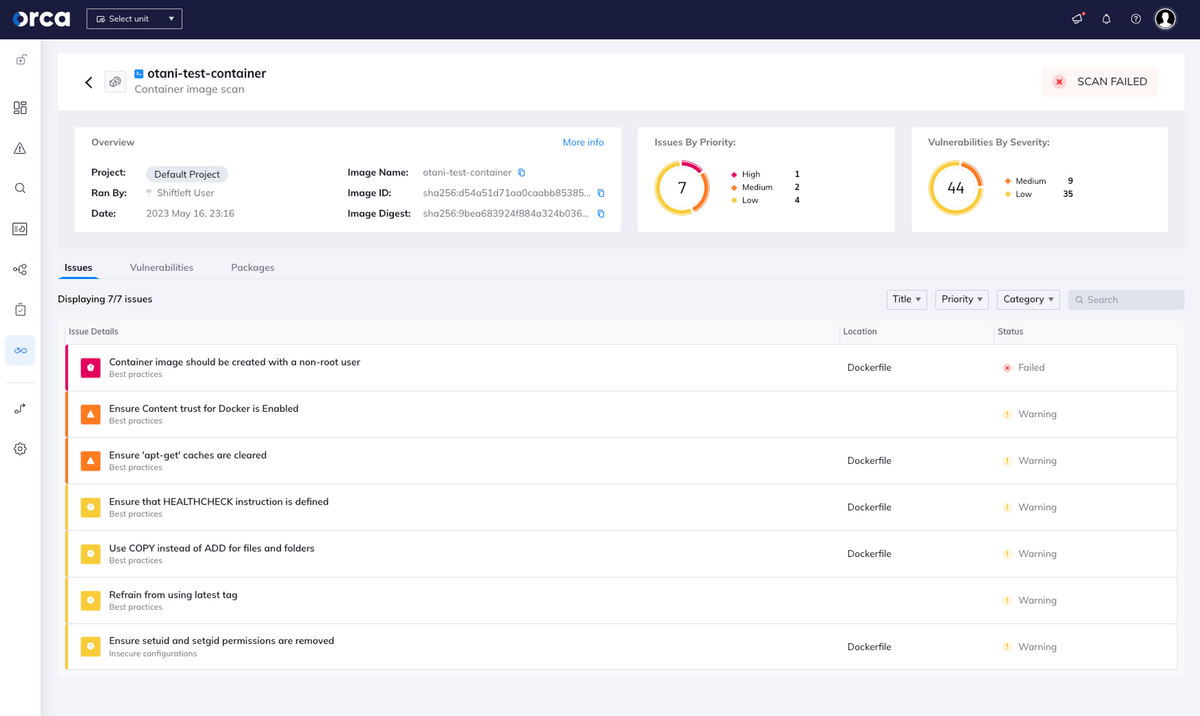Click the back arrow beside otani-test-container

pos(89,82)
